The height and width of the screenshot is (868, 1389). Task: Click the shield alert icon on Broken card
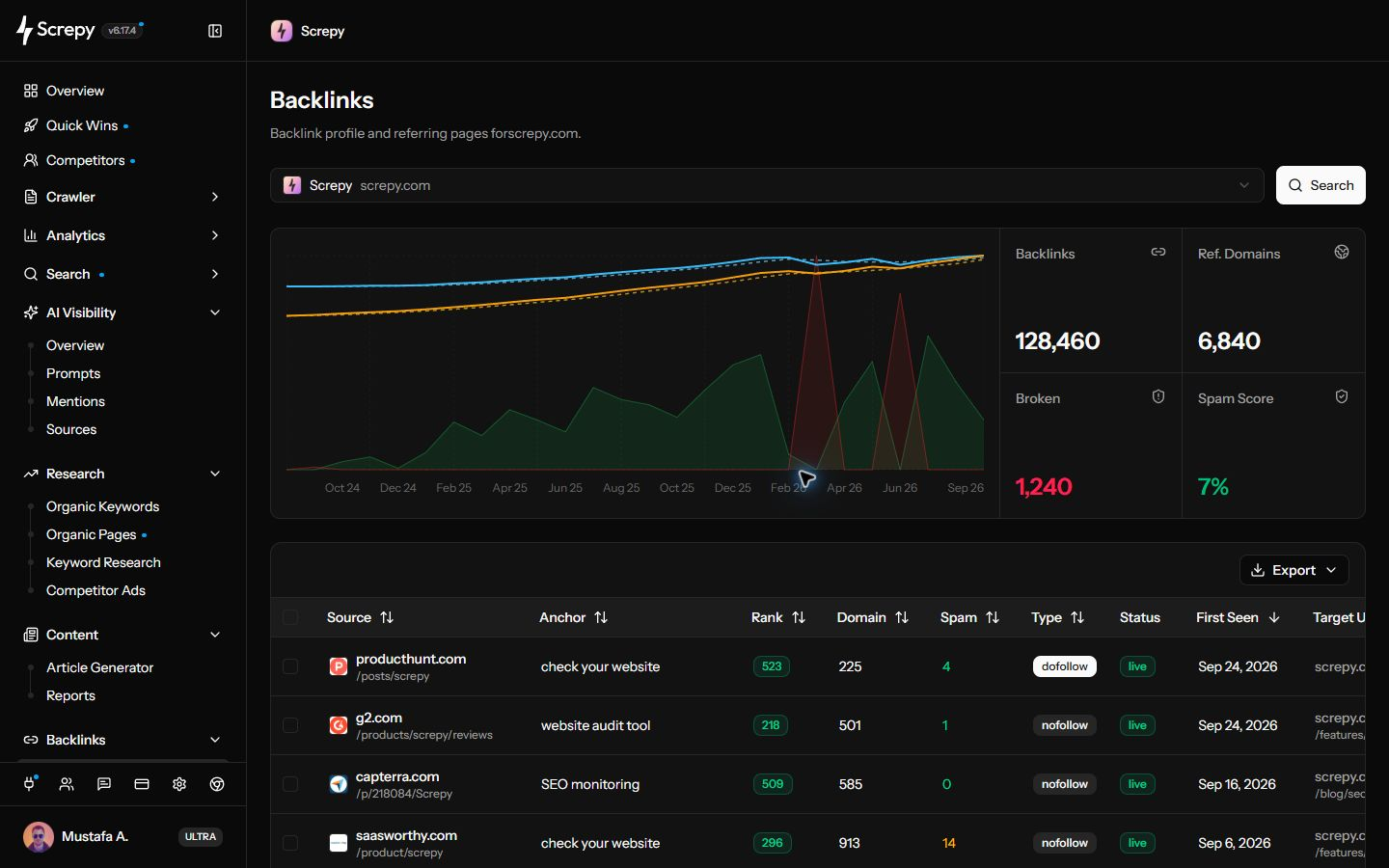[1158, 396]
